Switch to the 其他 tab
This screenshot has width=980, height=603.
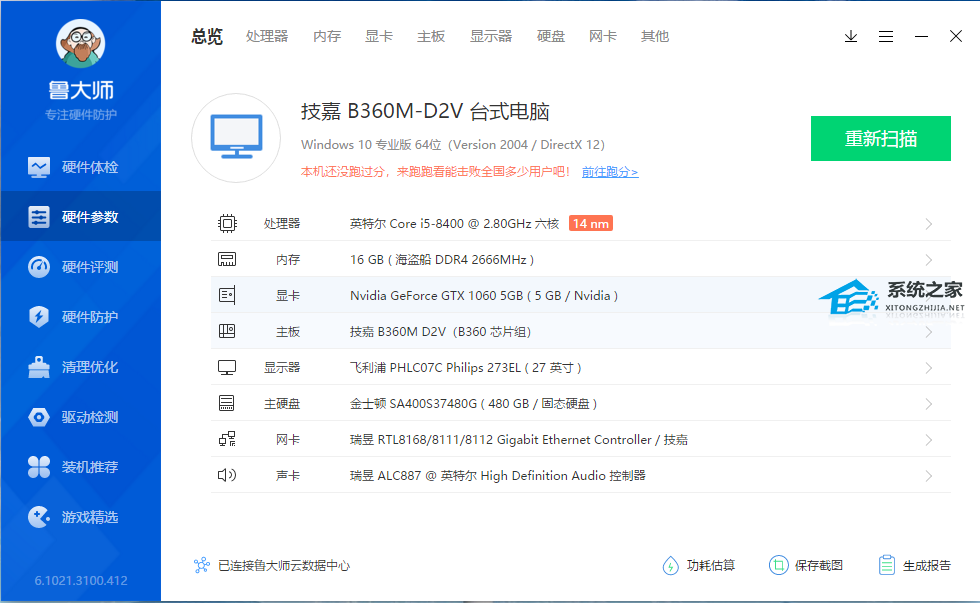click(654, 36)
